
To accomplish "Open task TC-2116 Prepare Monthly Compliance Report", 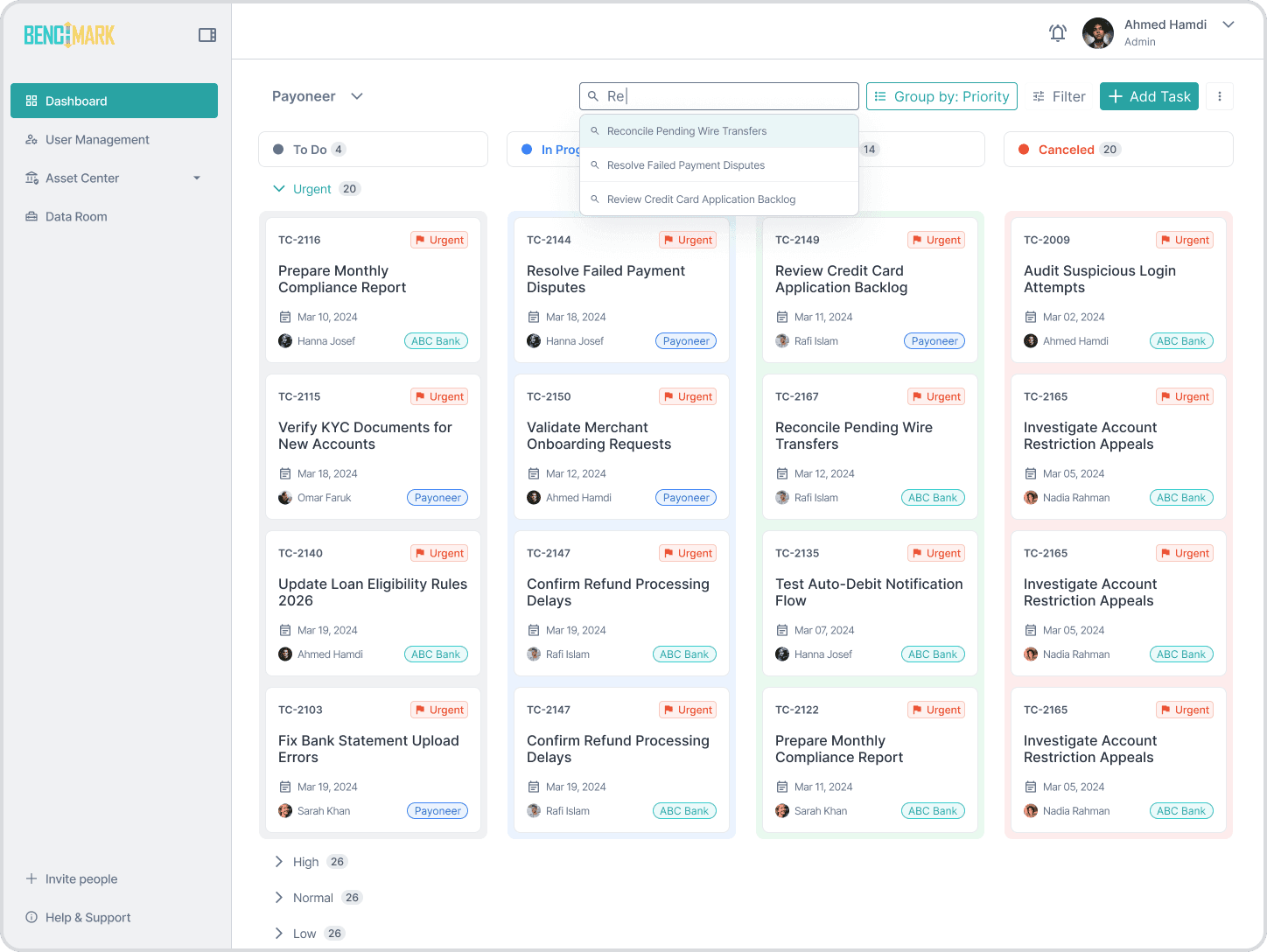I will coord(373,290).
